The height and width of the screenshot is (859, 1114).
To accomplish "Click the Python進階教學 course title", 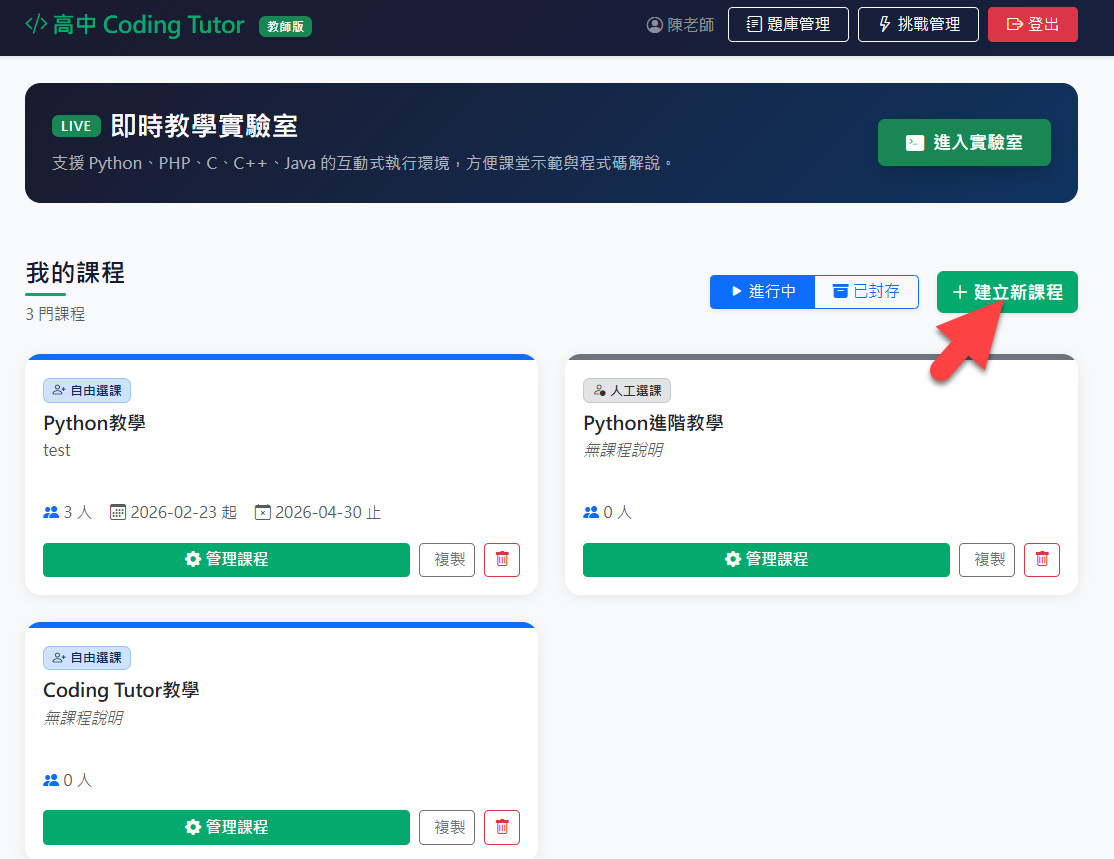I will point(653,423).
